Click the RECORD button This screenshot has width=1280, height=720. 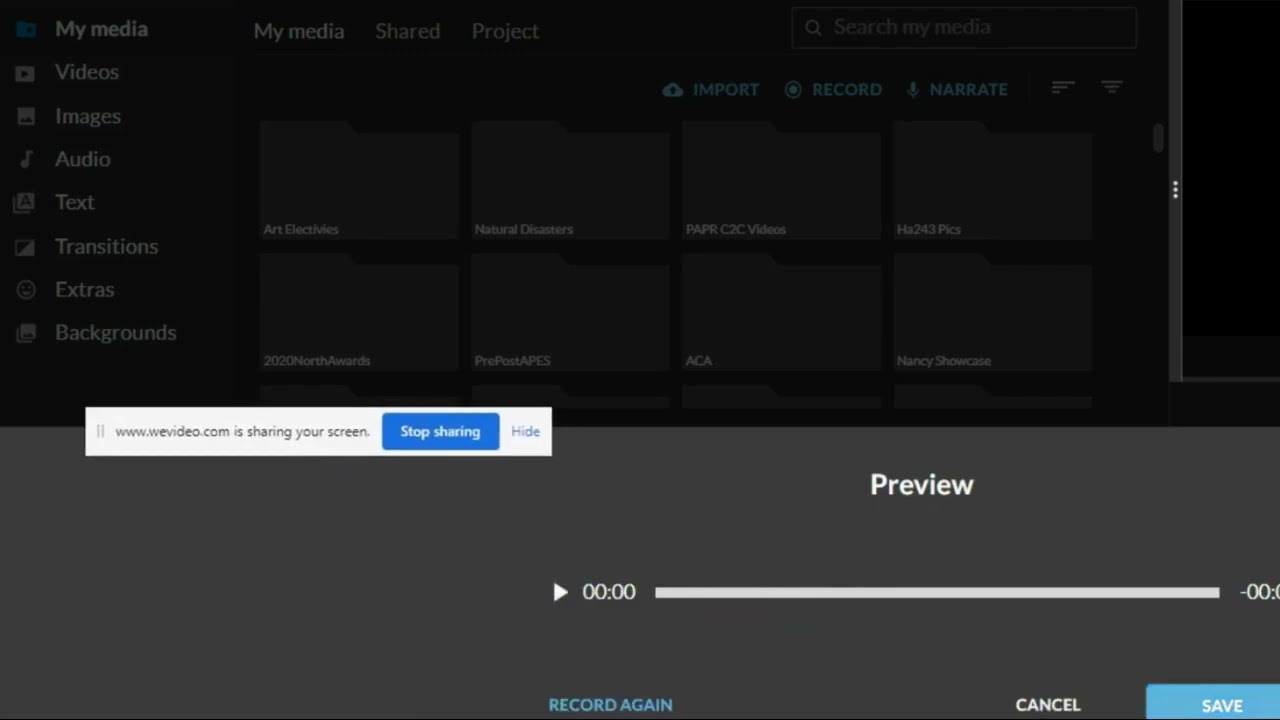833,90
